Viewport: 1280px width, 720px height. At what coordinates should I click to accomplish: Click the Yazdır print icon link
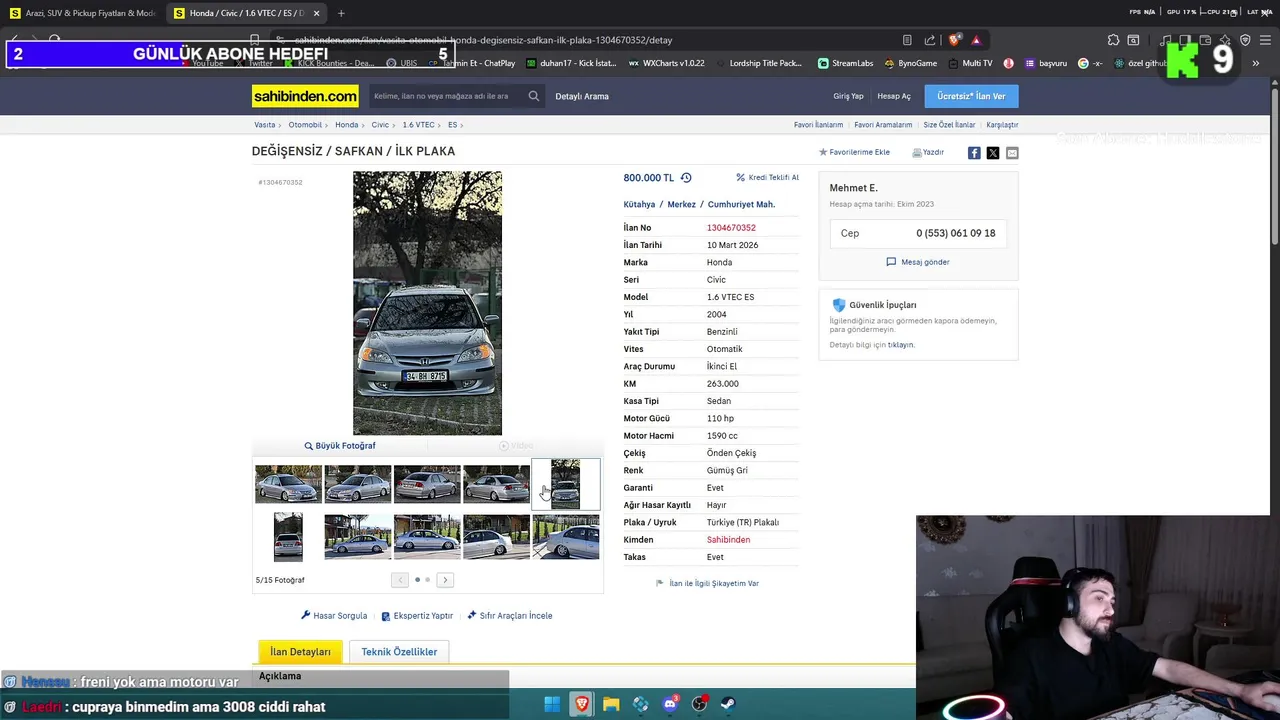tap(928, 153)
